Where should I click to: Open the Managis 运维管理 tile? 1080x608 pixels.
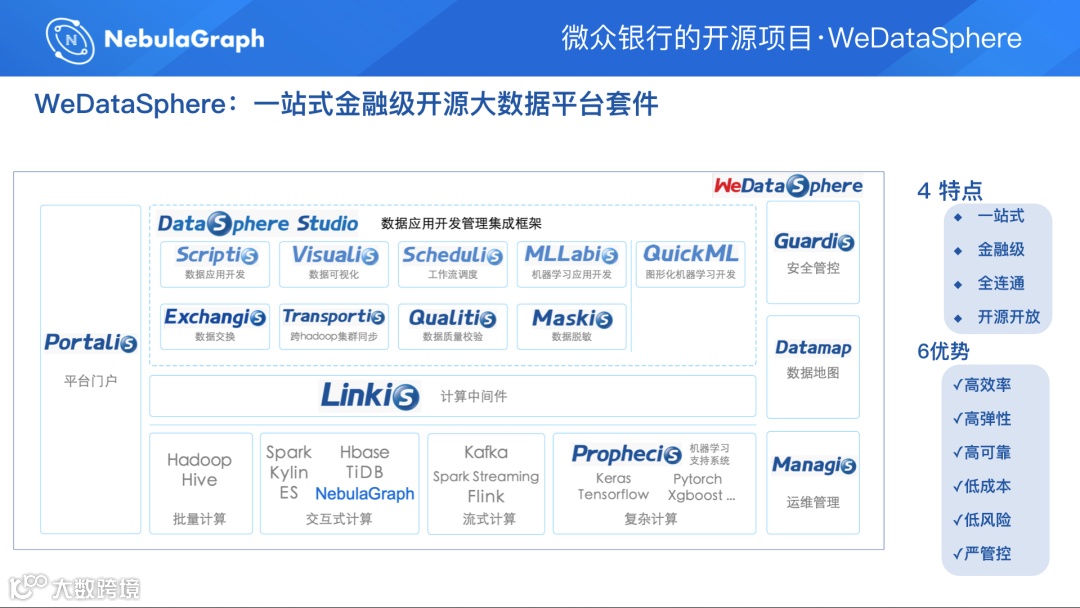(x=813, y=483)
